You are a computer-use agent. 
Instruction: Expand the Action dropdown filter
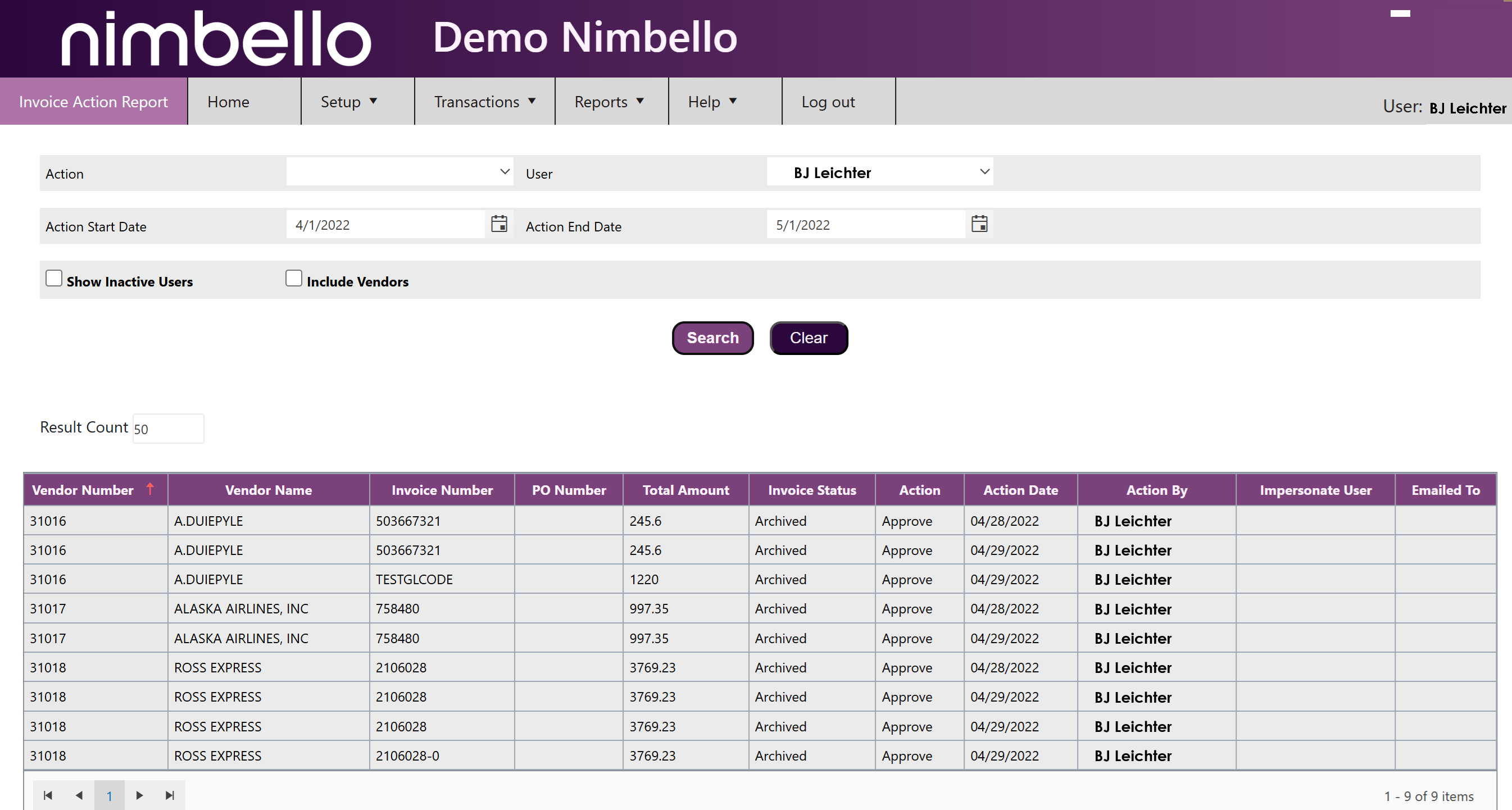point(399,172)
